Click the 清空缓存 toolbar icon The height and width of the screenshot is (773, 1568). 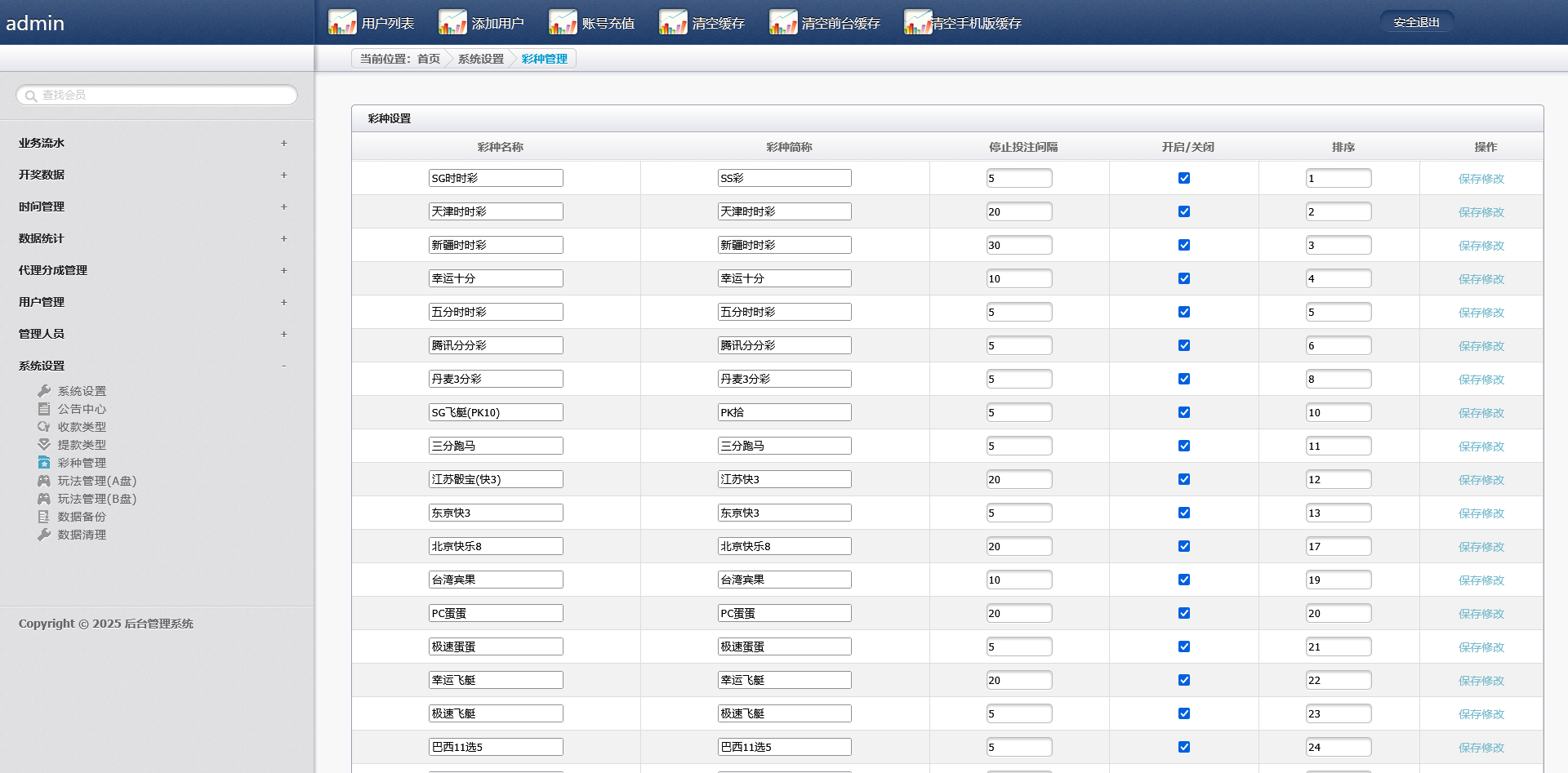point(673,22)
